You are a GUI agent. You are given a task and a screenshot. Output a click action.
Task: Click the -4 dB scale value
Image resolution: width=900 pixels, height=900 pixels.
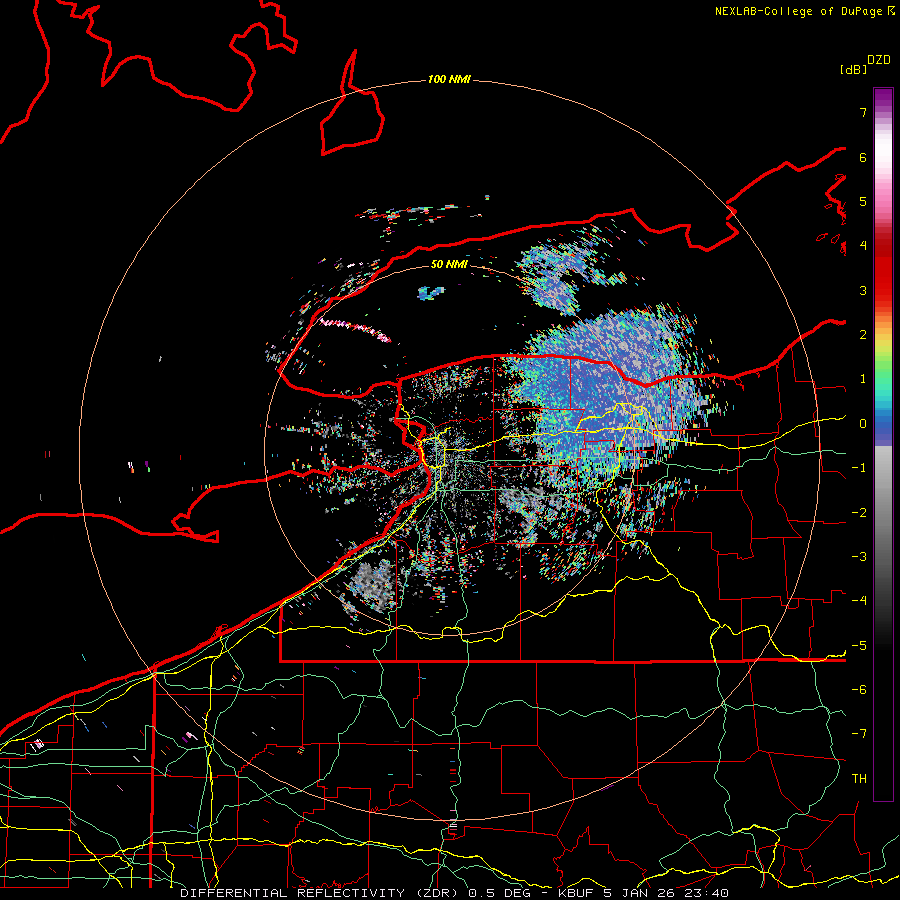pos(859,601)
